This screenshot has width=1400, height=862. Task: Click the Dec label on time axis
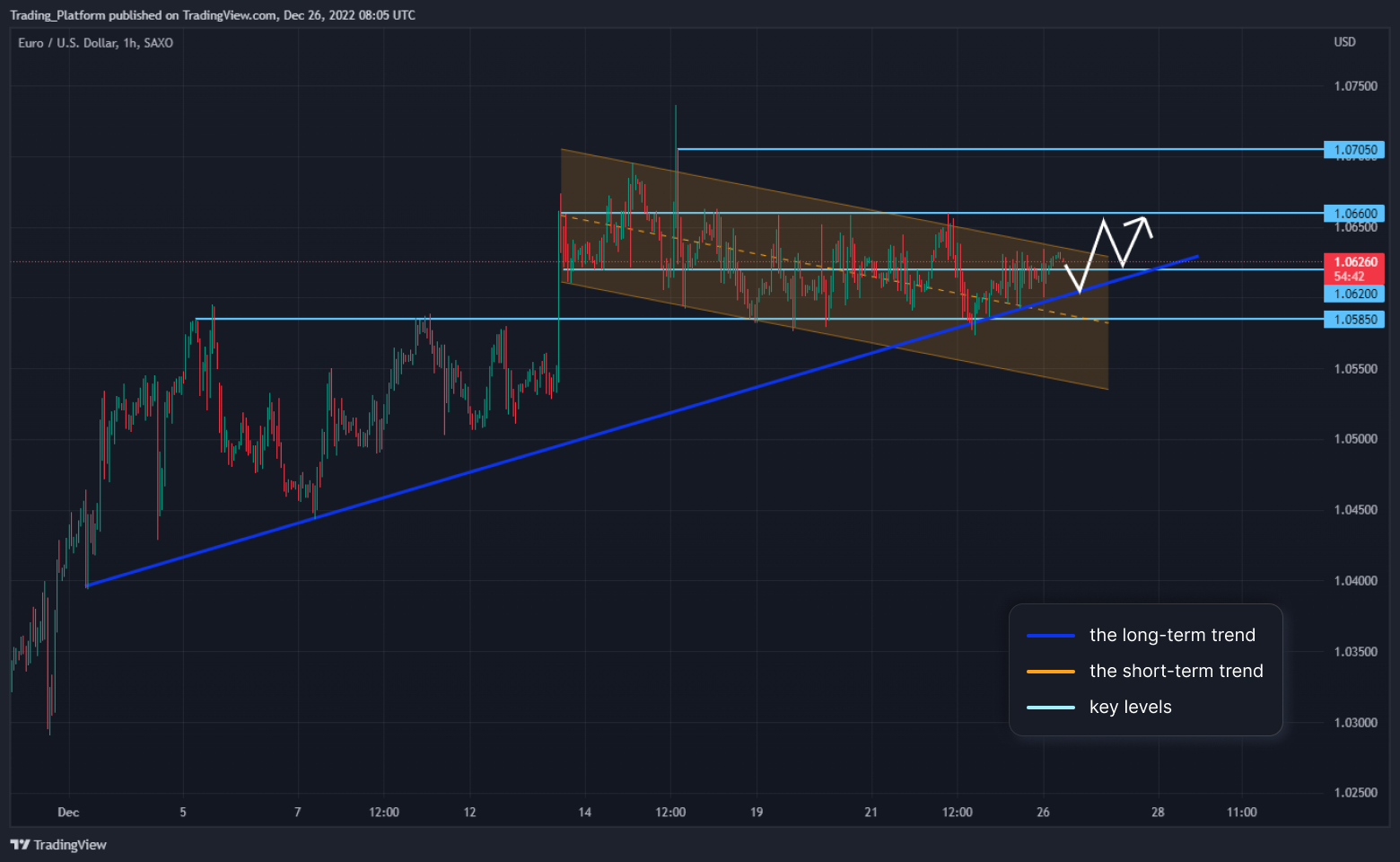pos(68,813)
